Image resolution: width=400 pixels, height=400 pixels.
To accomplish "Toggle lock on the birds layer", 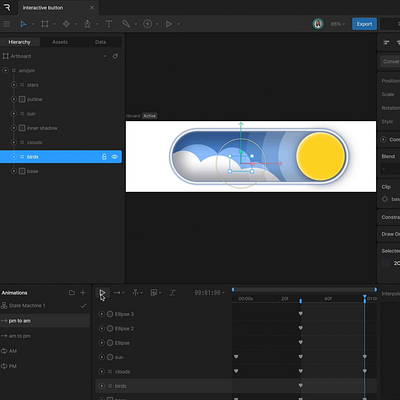I will click(x=104, y=157).
